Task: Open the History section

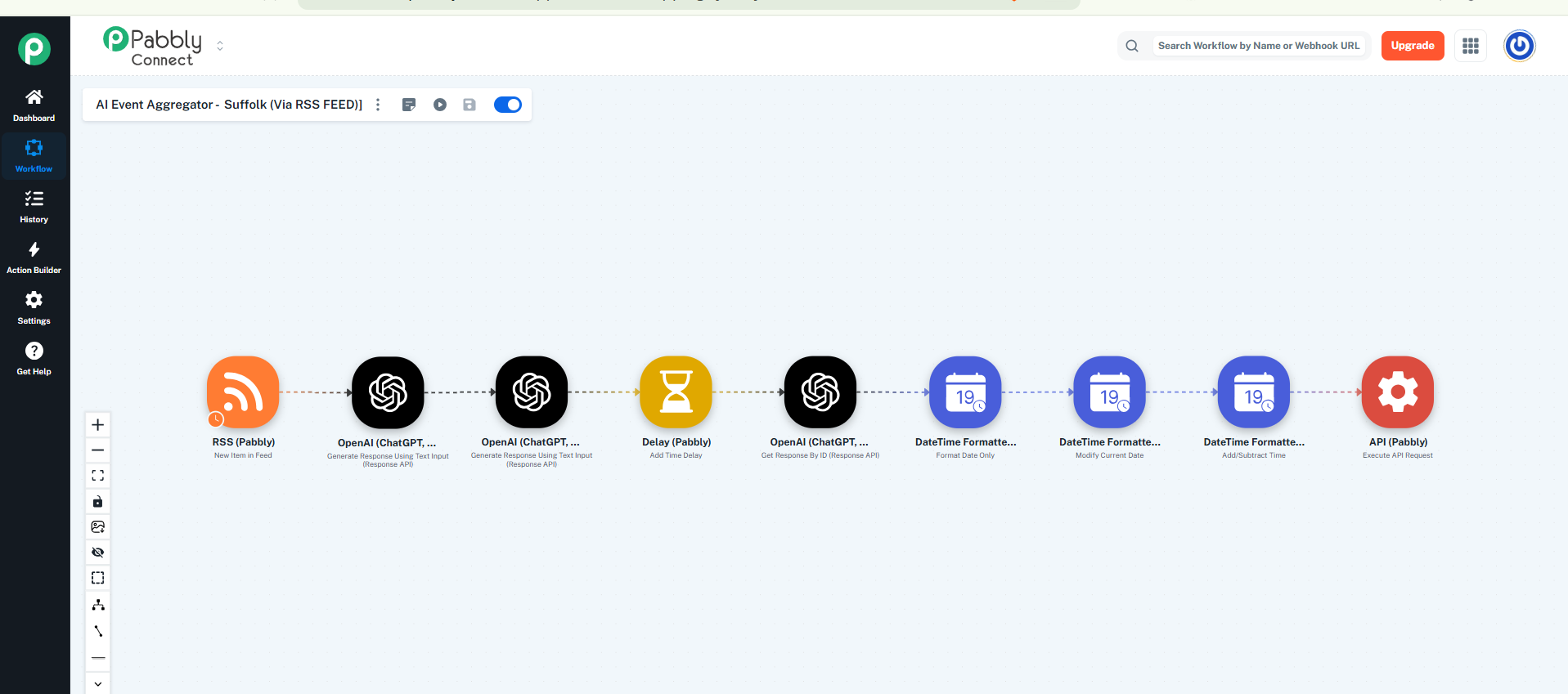Action: coord(34,207)
